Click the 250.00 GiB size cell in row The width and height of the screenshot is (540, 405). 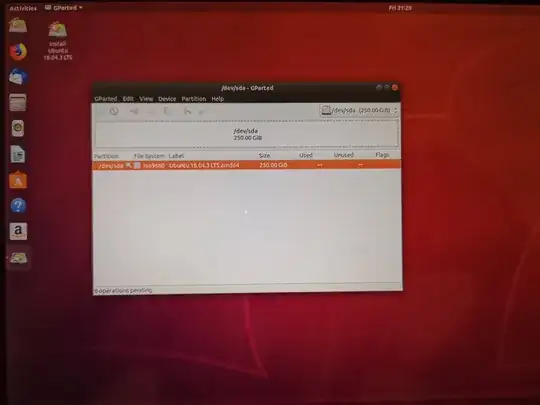pos(273,165)
